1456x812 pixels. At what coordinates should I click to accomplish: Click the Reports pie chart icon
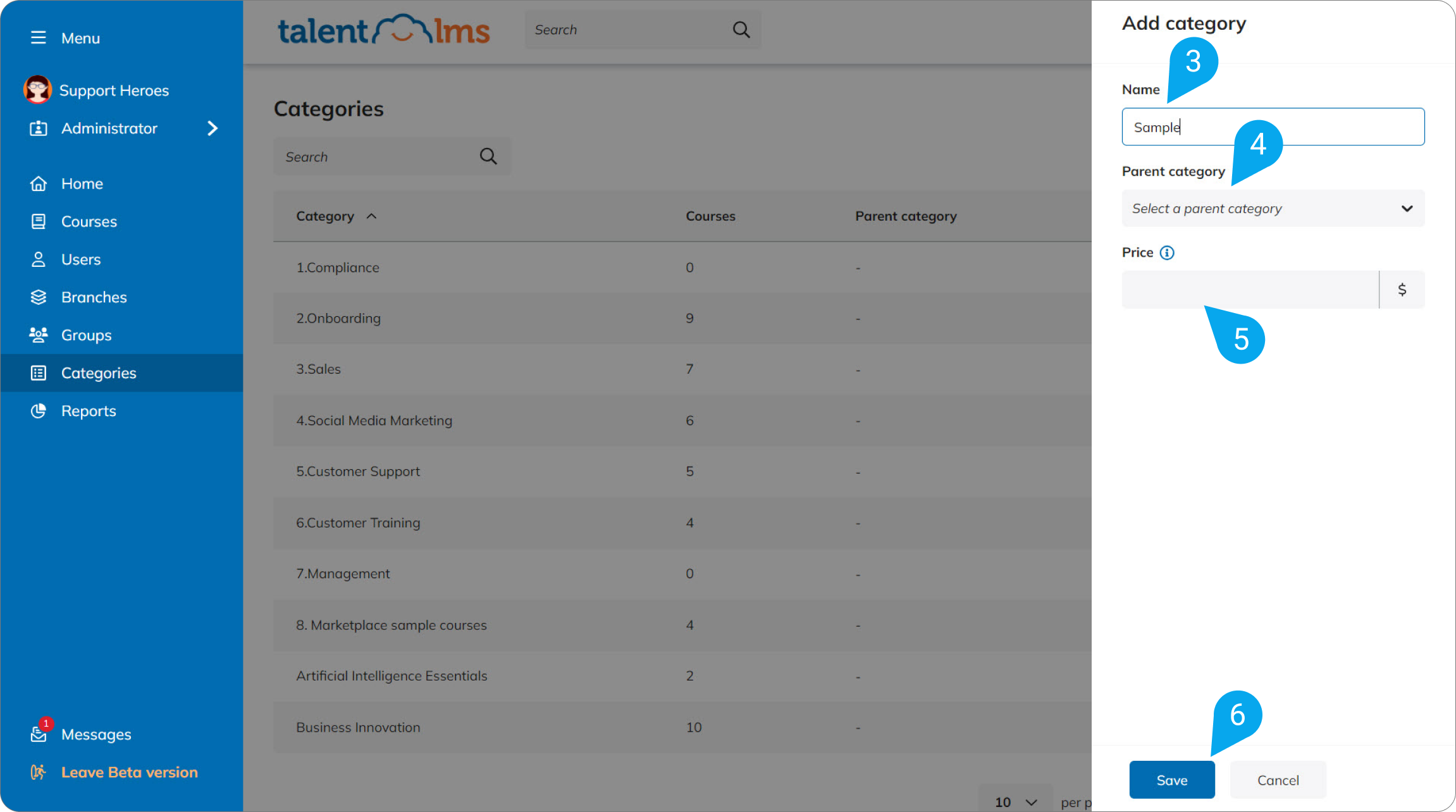click(x=39, y=411)
